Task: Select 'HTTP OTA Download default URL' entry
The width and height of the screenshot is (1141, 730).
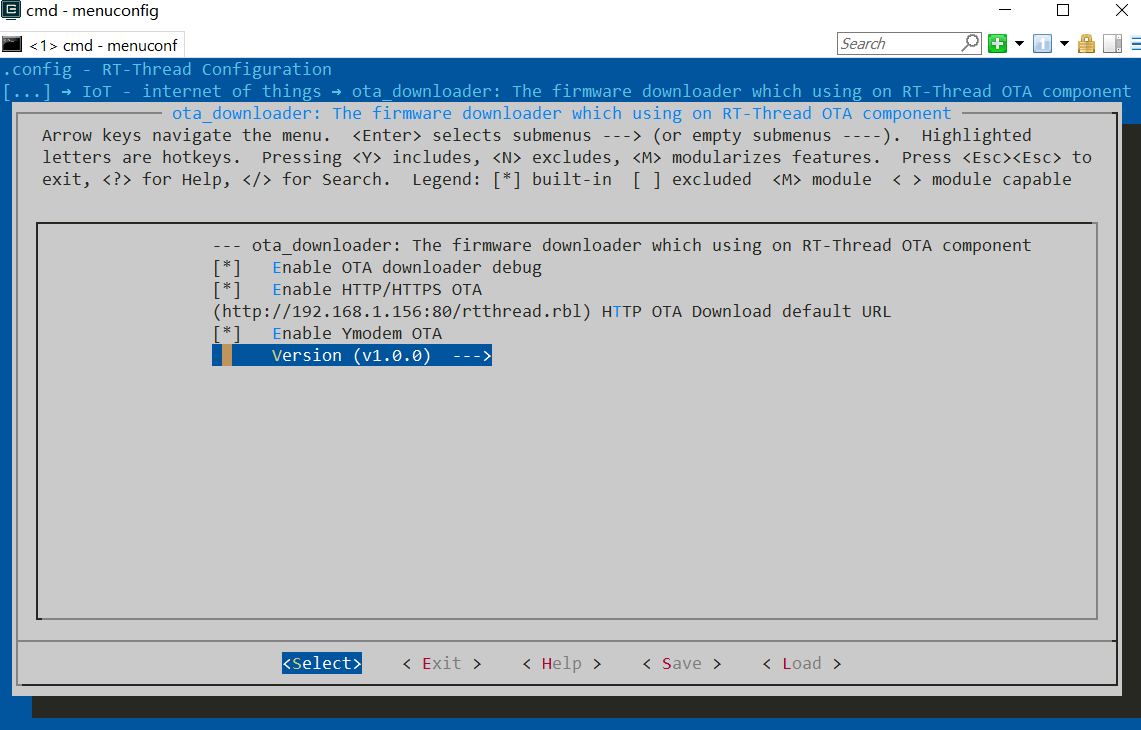Action: pyautogui.click(x=552, y=312)
